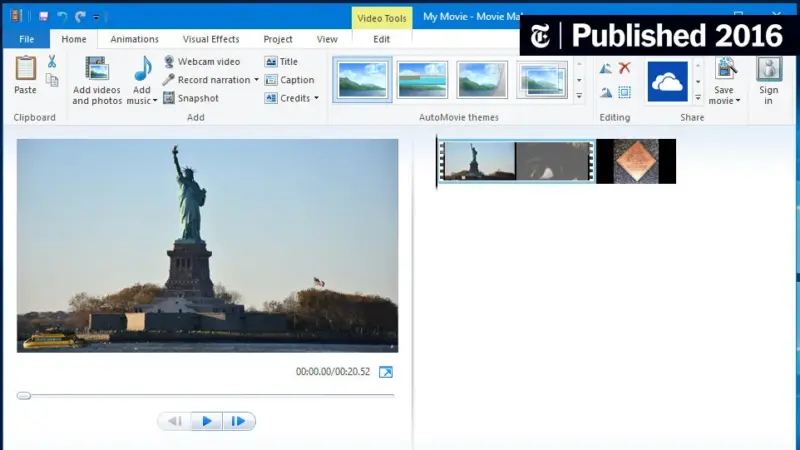This screenshot has height=450, width=800.
Task: Click Add videos and photos
Action: tap(96, 80)
